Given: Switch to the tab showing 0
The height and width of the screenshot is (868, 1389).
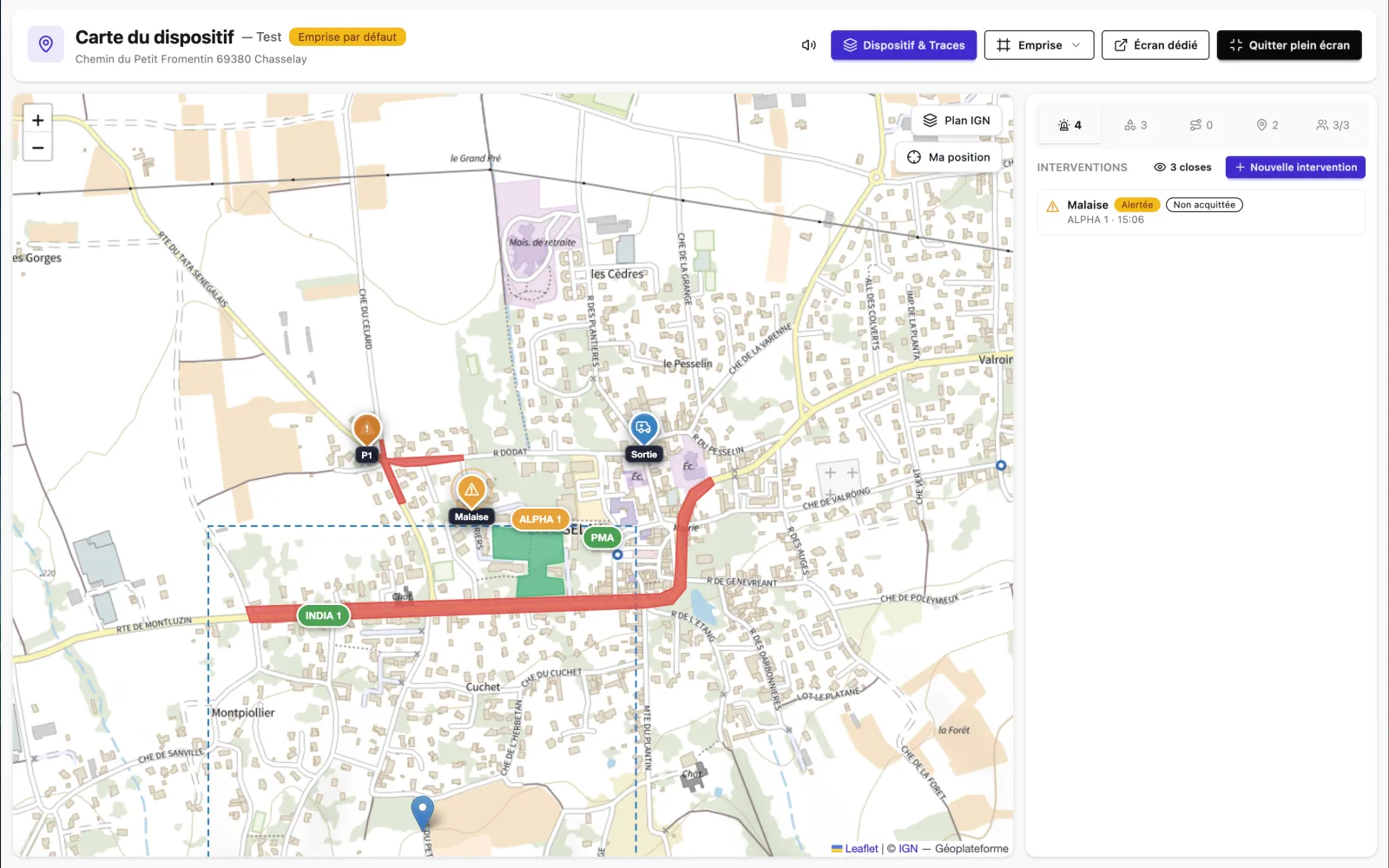Looking at the screenshot, I should [x=1201, y=125].
